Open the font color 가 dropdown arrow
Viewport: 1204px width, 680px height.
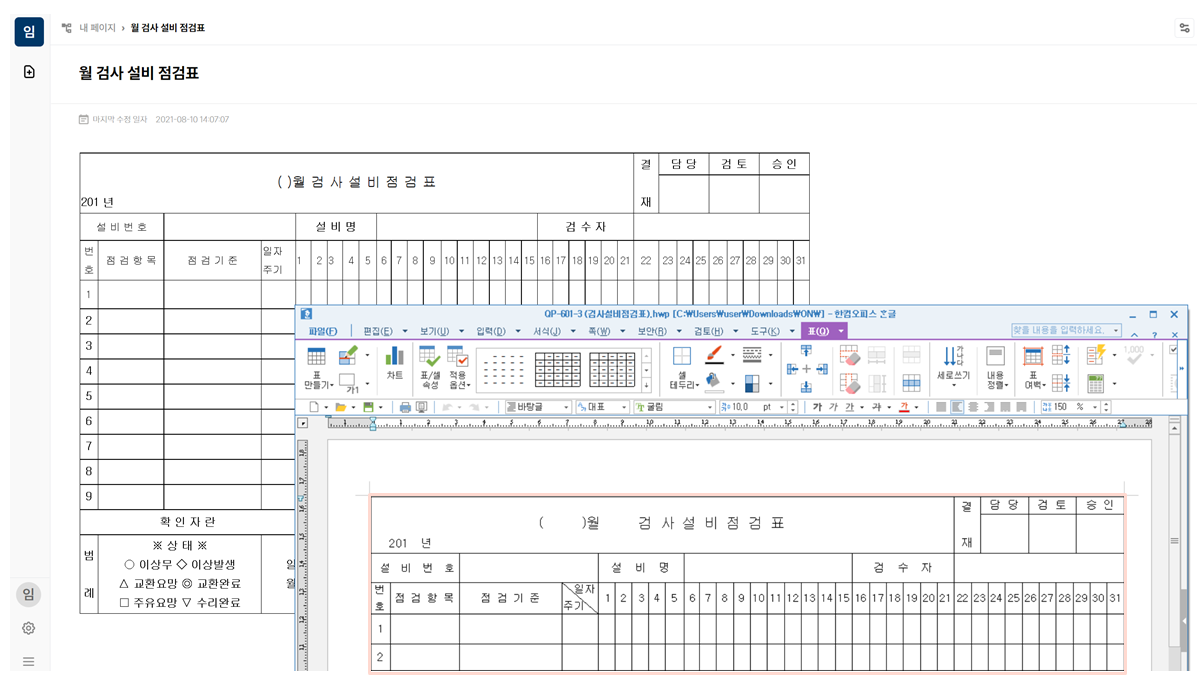click(917, 407)
